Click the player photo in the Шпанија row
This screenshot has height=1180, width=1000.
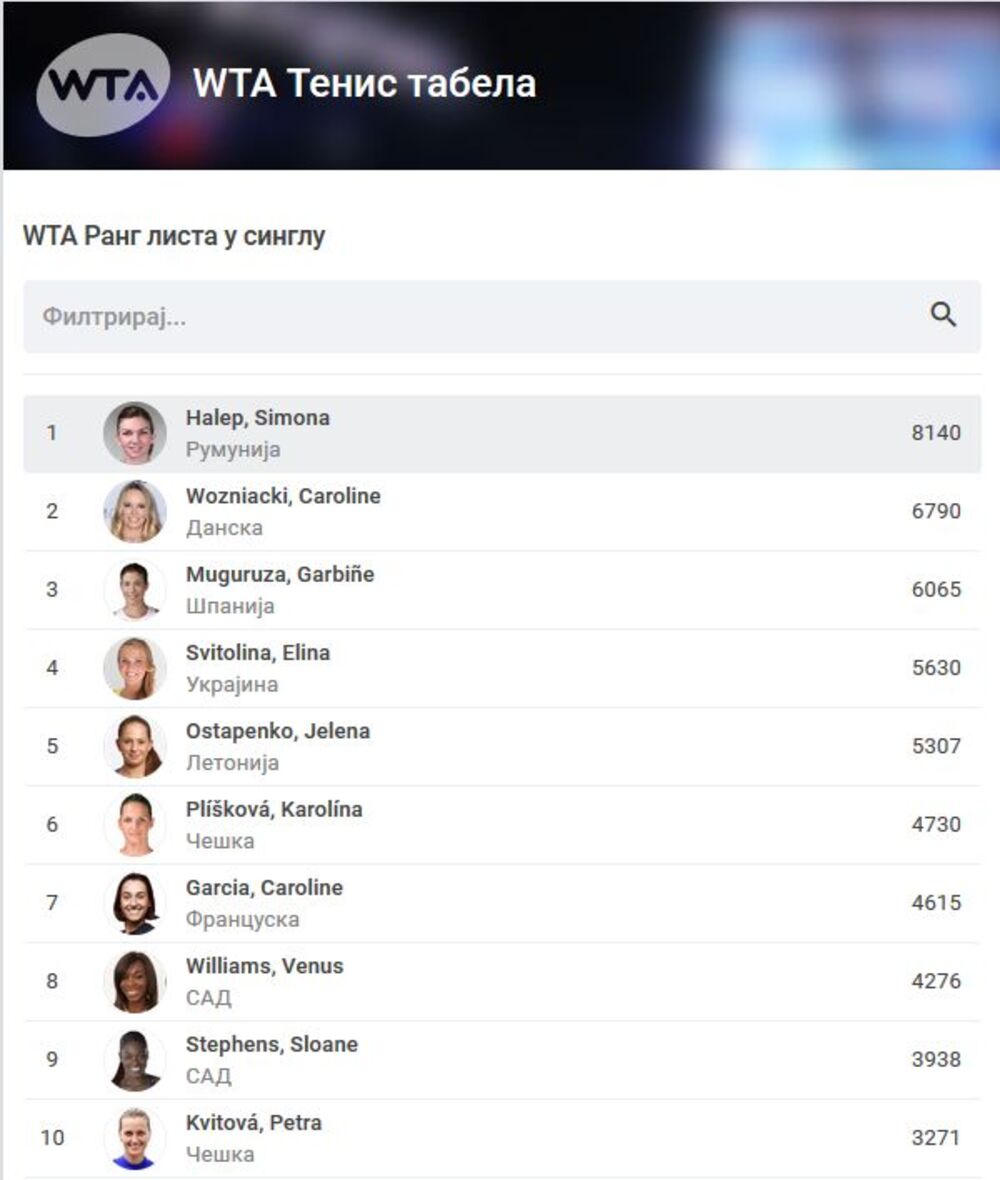click(x=135, y=590)
